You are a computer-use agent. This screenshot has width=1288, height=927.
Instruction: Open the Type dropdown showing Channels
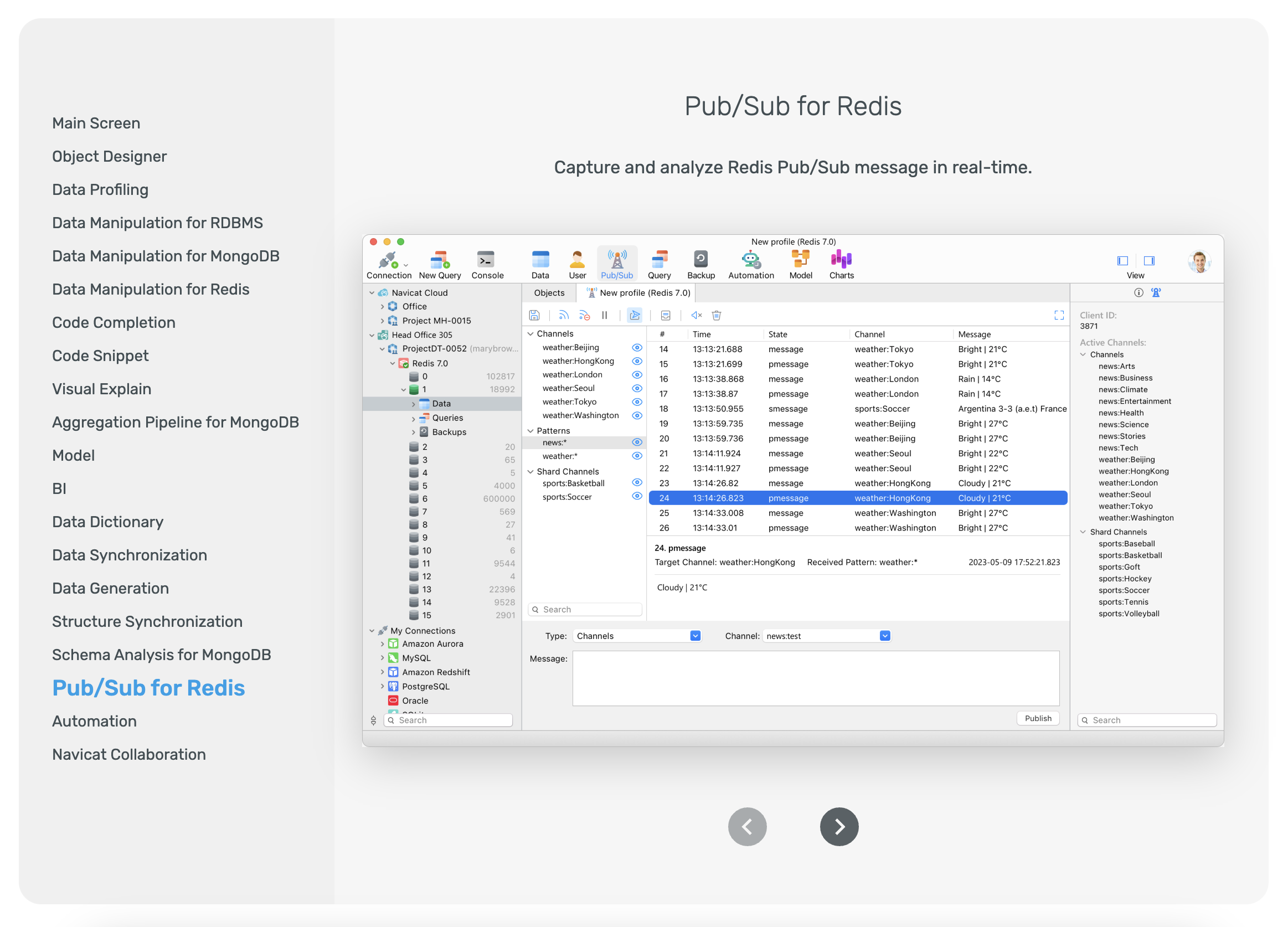click(x=637, y=636)
